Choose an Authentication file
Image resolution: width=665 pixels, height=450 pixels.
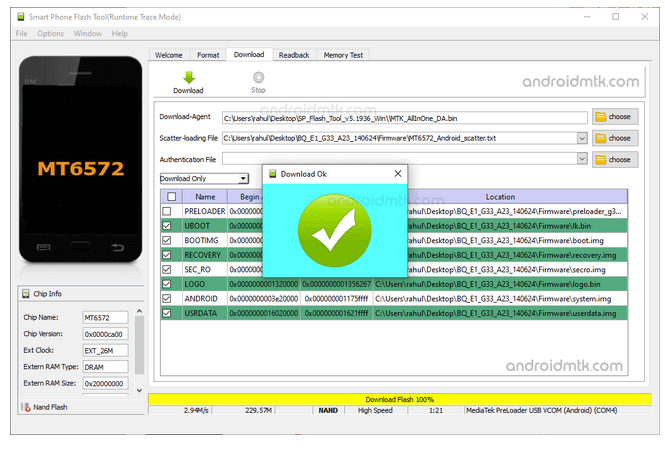[615, 160]
